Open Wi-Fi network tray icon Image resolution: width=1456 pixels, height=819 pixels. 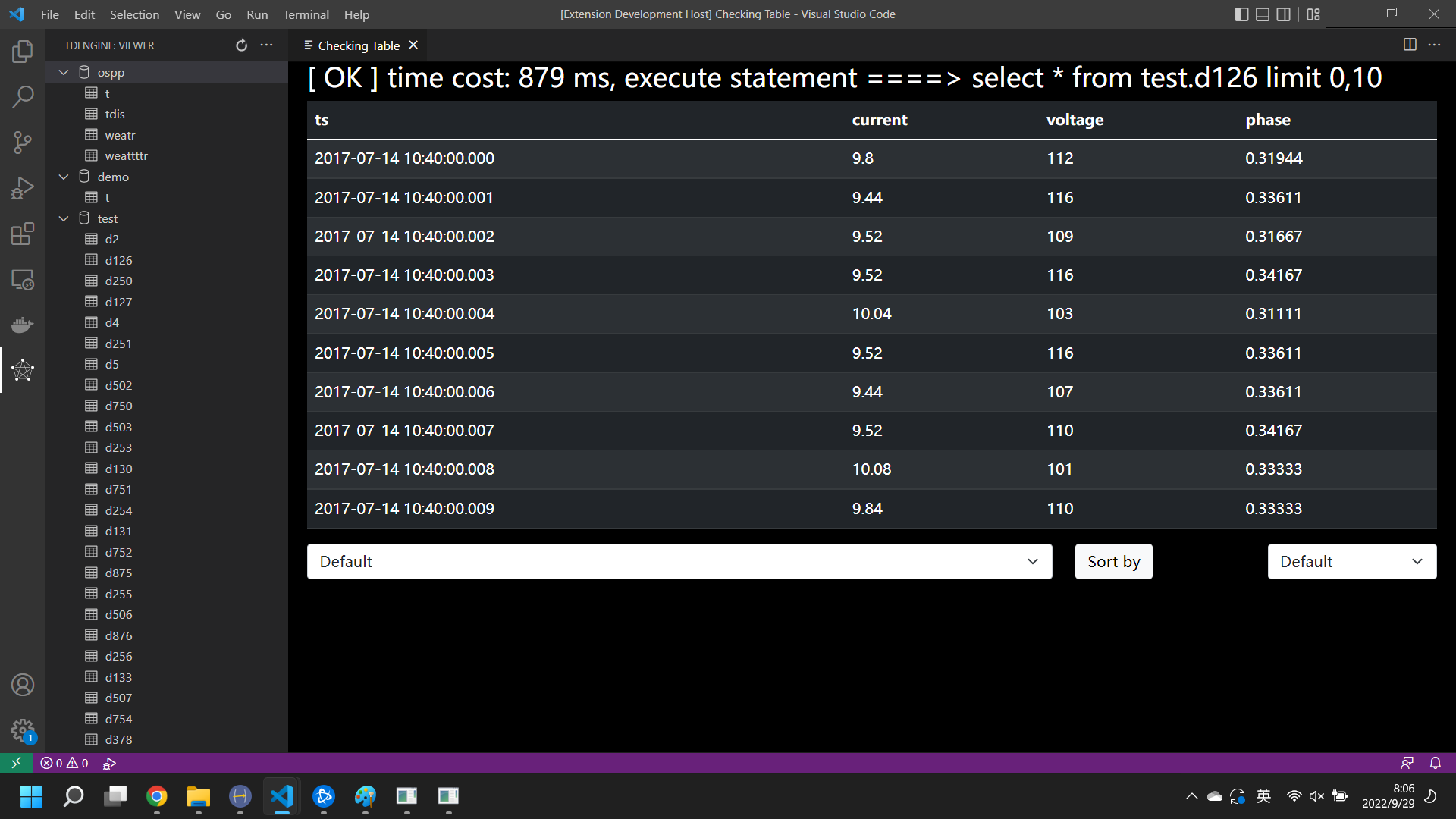tap(1294, 796)
